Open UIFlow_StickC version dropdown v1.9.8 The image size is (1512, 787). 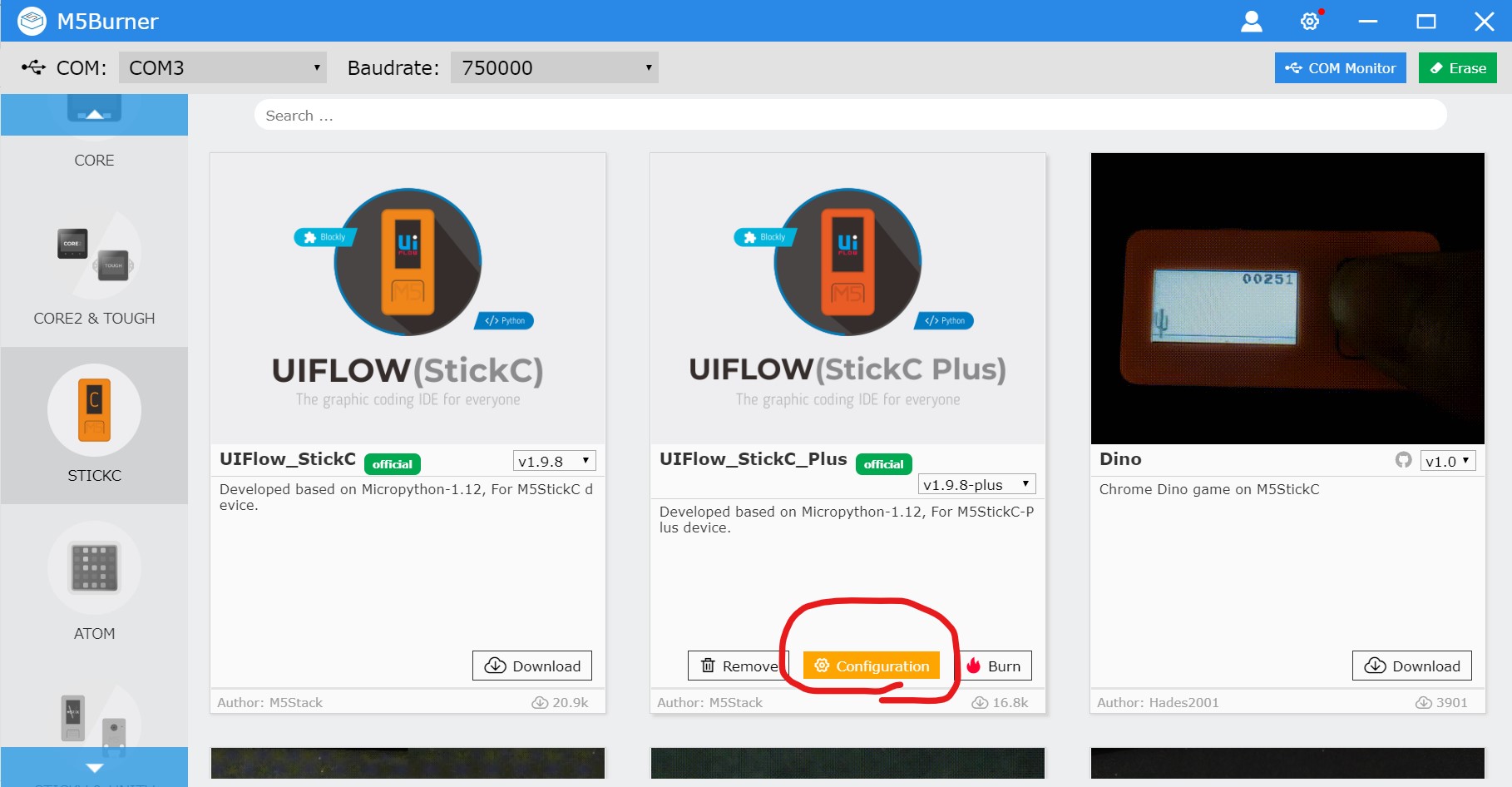554,461
